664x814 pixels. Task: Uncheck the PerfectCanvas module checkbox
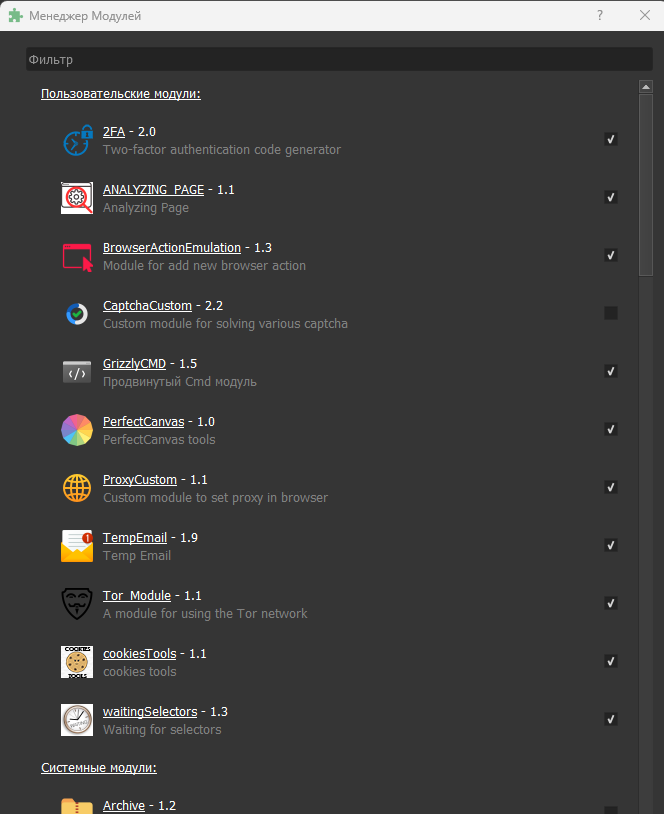(611, 429)
